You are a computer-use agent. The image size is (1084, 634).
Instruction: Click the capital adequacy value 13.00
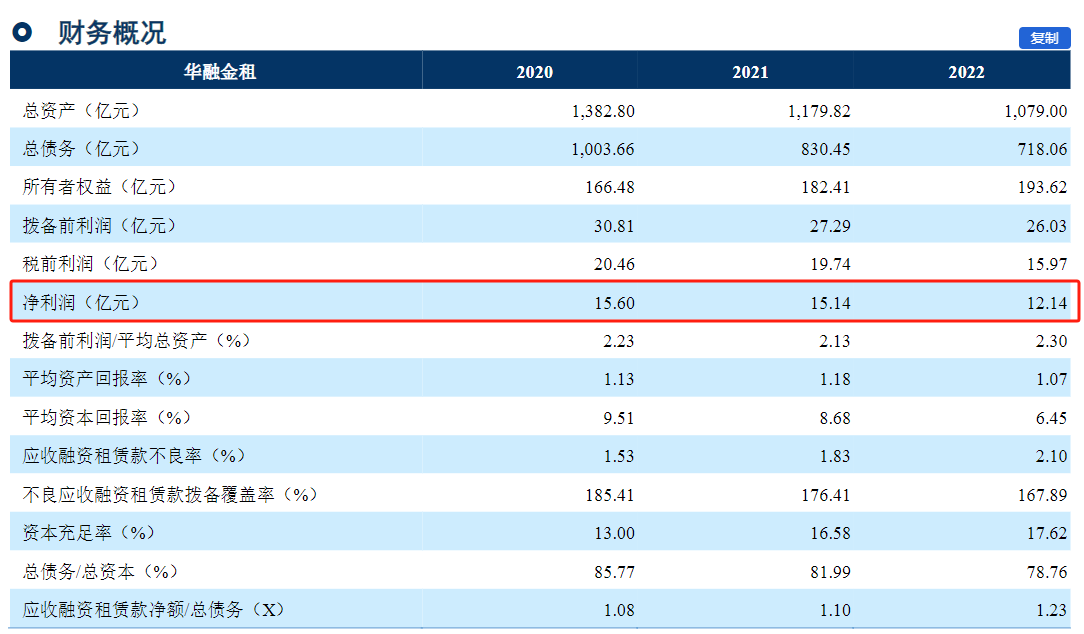(614, 533)
